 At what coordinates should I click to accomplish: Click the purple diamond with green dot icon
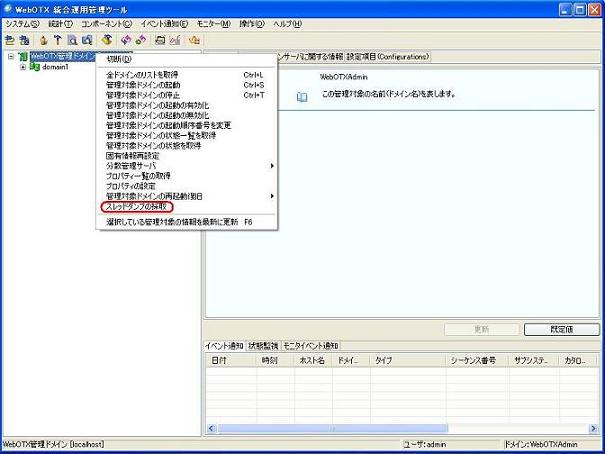(140, 40)
